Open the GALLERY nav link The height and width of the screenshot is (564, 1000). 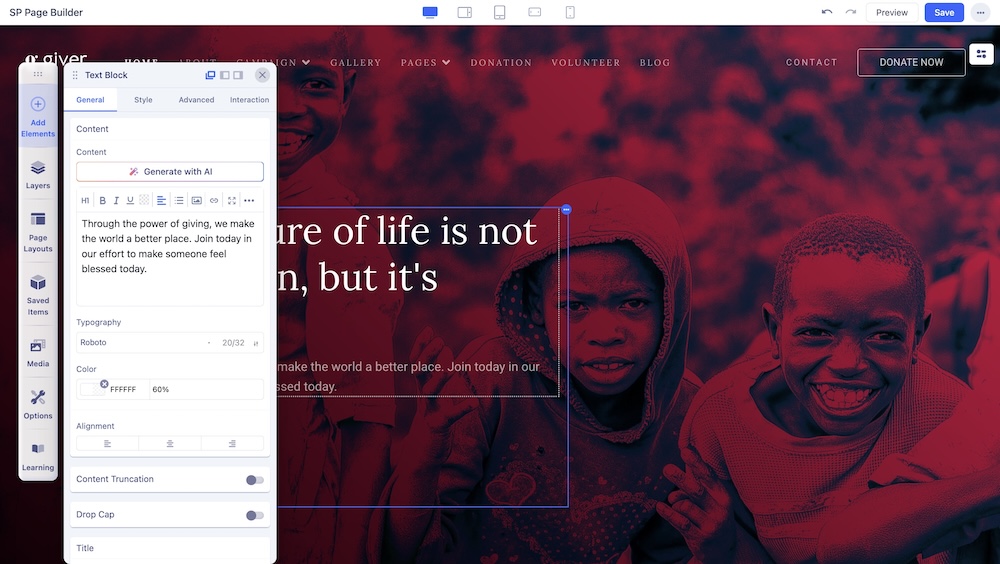click(355, 63)
